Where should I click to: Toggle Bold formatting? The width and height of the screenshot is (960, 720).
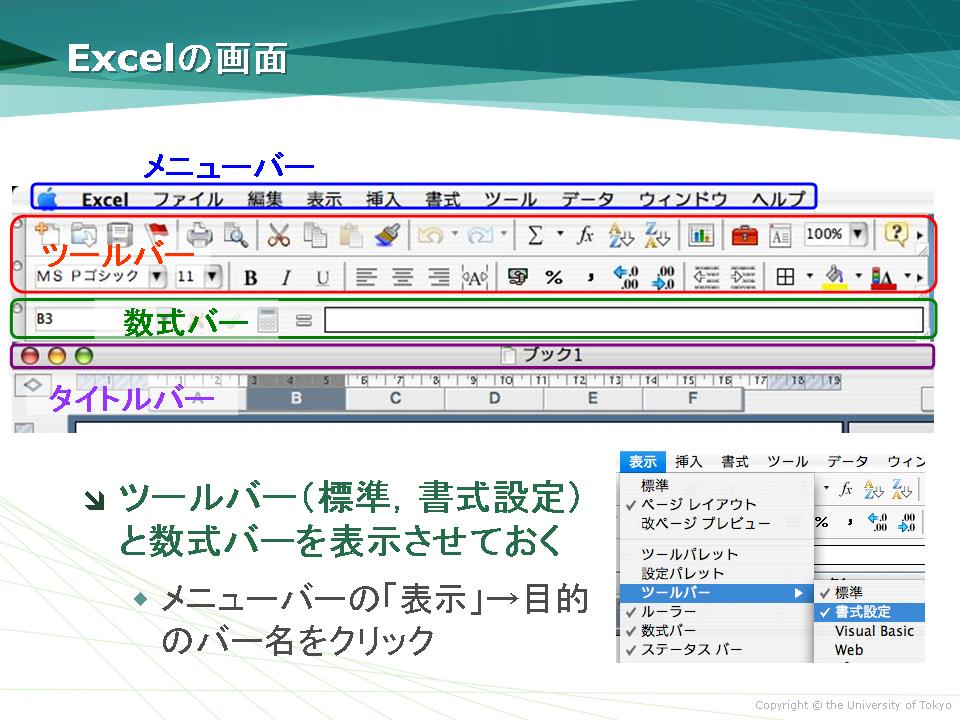[250, 278]
